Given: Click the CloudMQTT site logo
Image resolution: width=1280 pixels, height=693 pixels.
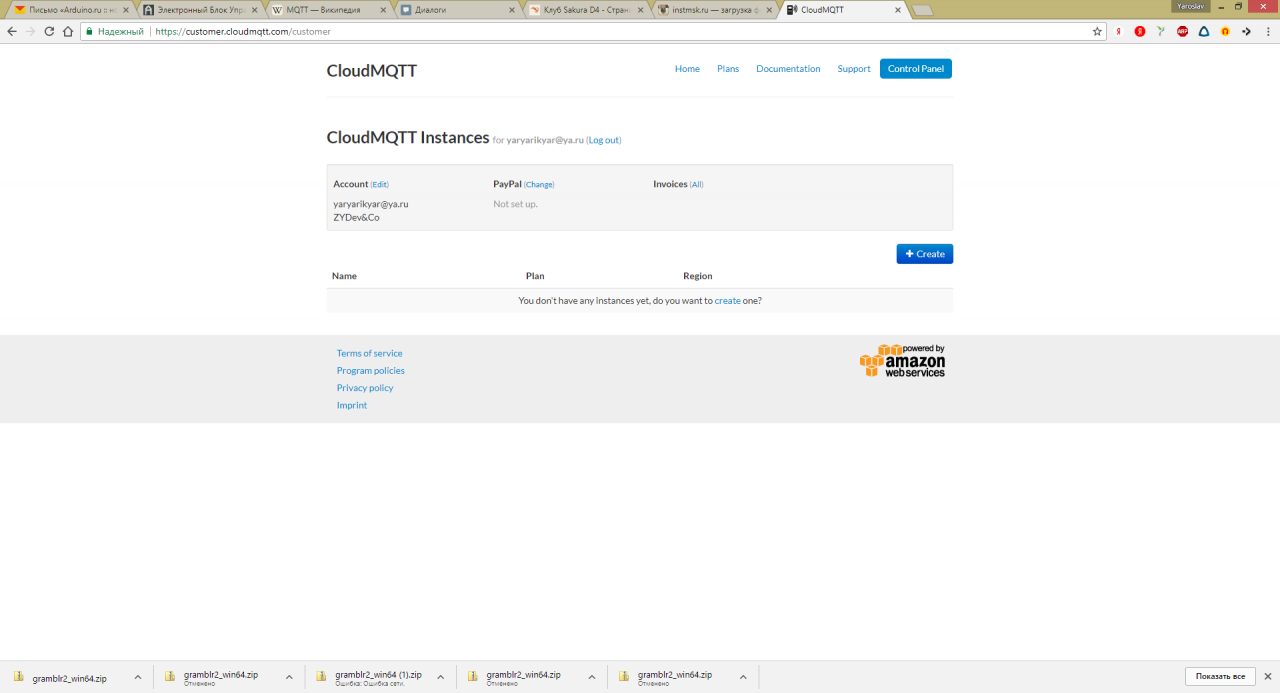Looking at the screenshot, I should coord(372,71).
